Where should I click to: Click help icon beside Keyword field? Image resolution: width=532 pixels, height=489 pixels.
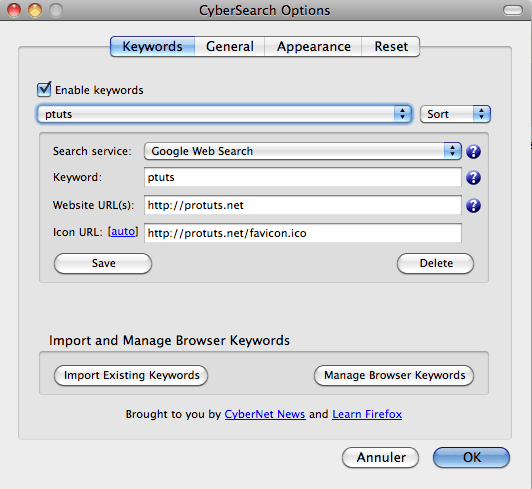(473, 177)
